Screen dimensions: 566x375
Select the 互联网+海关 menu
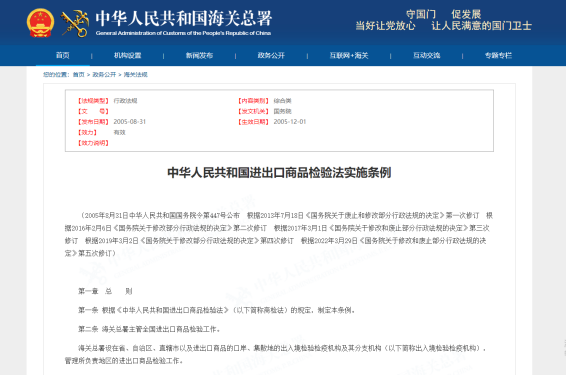tap(349, 55)
